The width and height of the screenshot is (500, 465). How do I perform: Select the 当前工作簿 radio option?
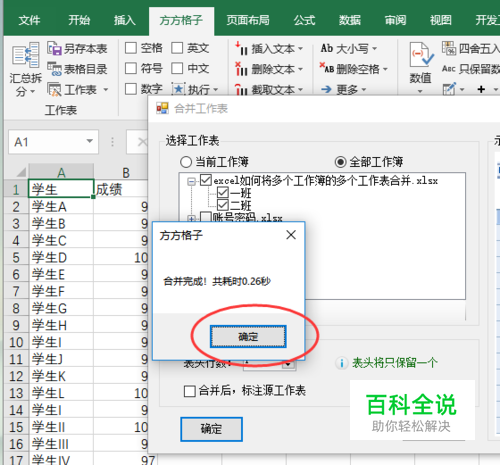186,162
